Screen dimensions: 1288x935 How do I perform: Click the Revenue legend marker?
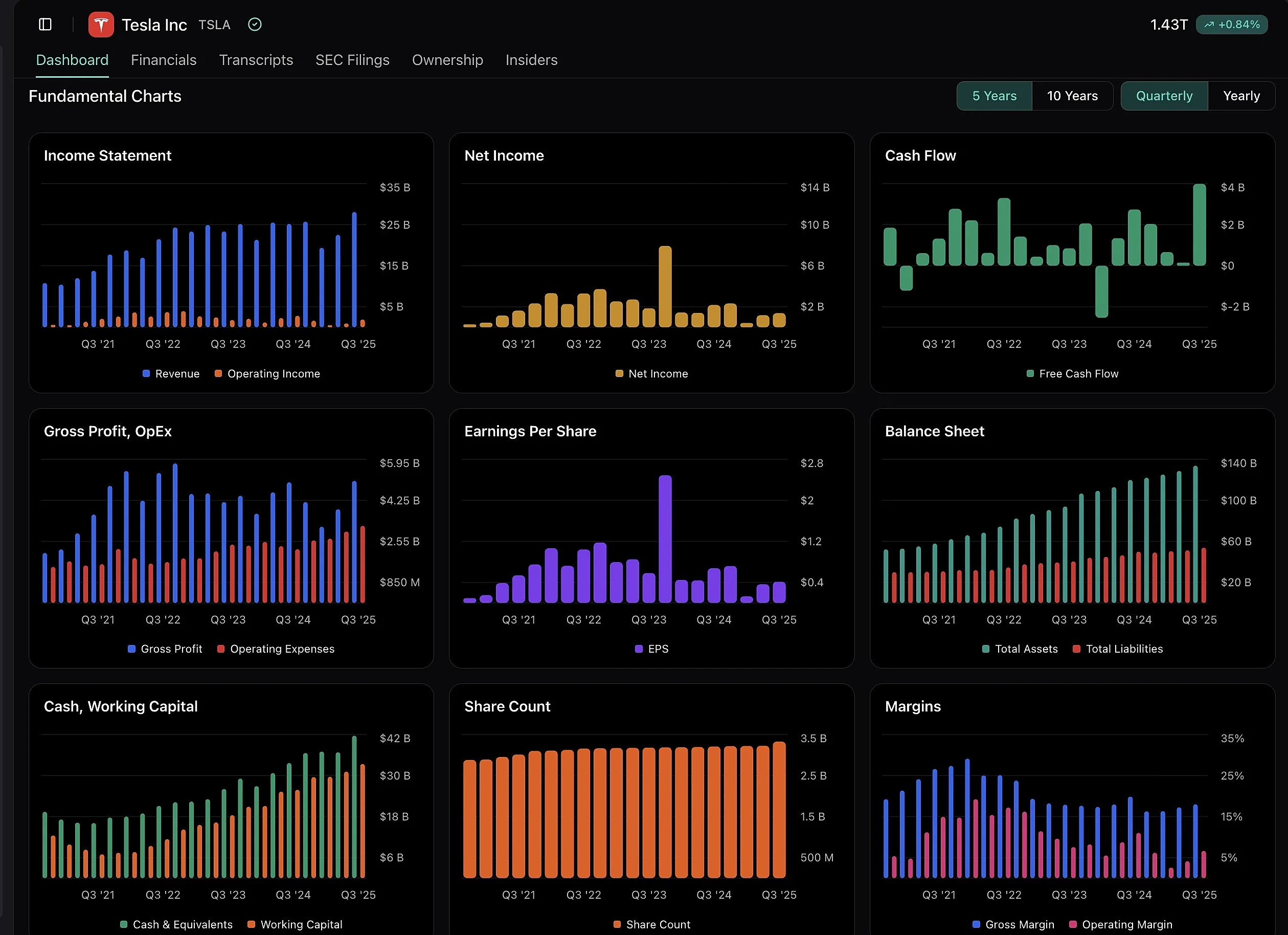point(147,374)
